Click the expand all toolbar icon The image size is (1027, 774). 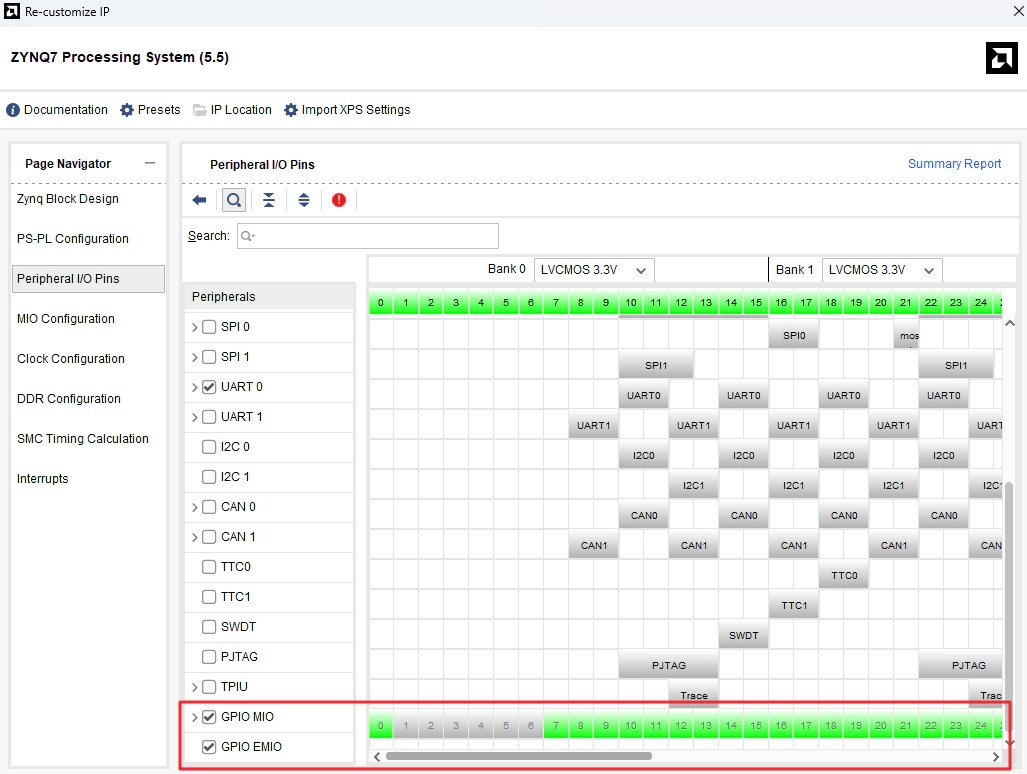(303, 200)
